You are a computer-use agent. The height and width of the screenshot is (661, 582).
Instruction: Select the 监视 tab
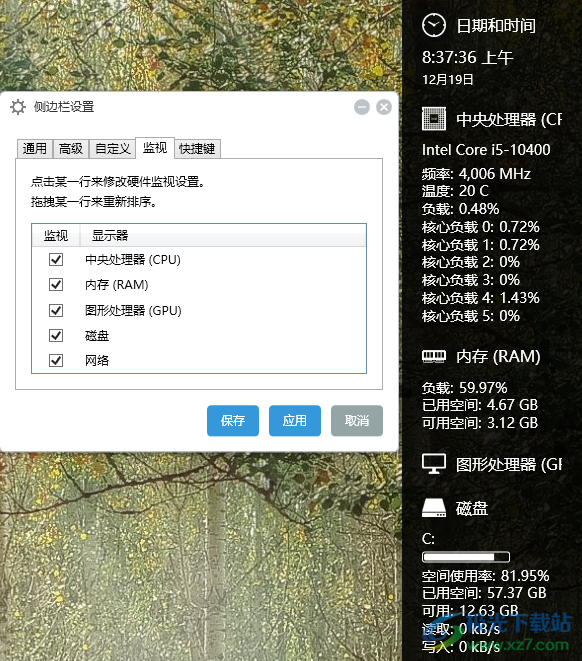pyautogui.click(x=155, y=148)
